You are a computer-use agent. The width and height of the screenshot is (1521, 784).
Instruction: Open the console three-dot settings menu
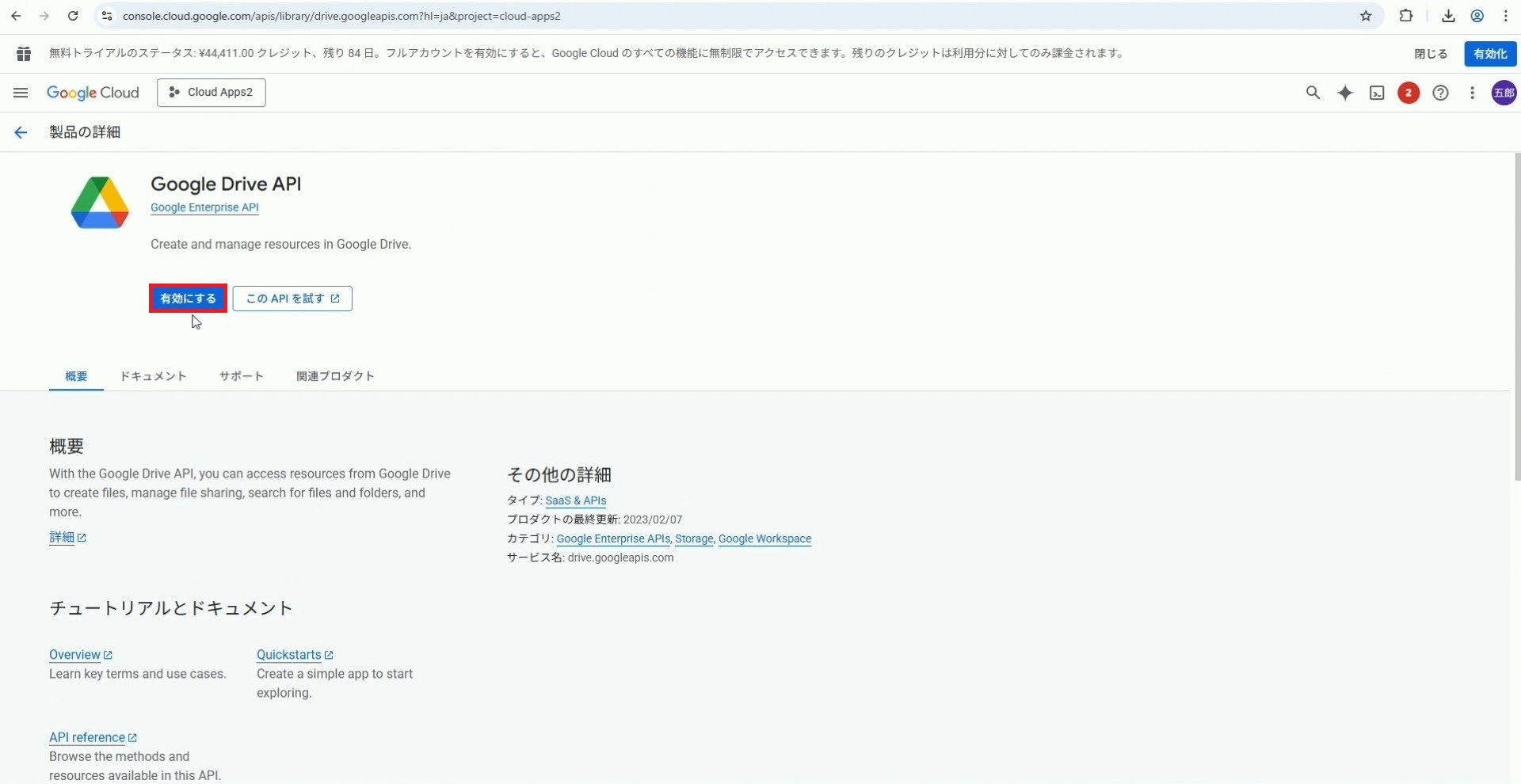(1472, 93)
